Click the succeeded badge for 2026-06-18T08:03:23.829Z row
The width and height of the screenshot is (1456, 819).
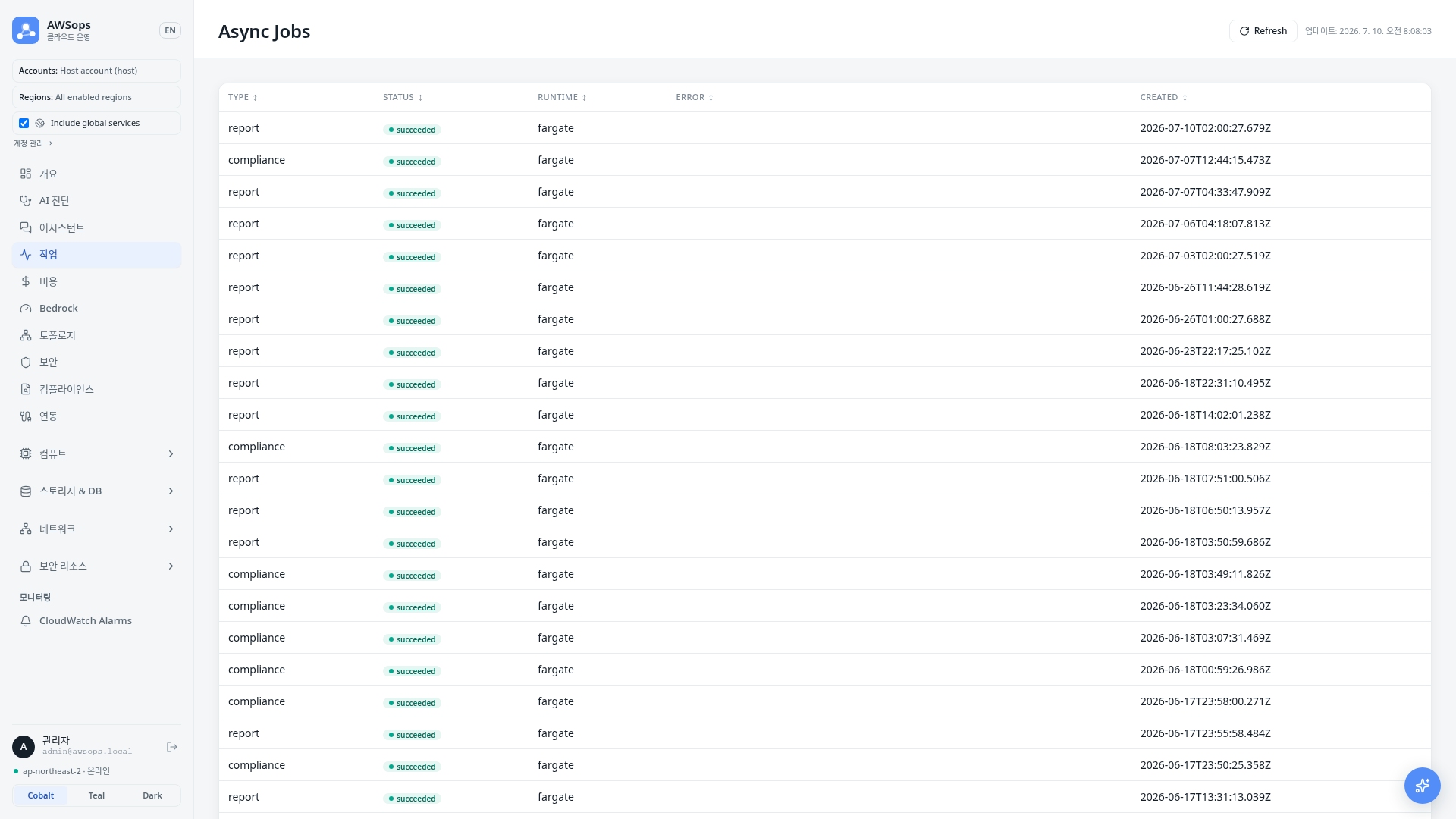tap(412, 448)
